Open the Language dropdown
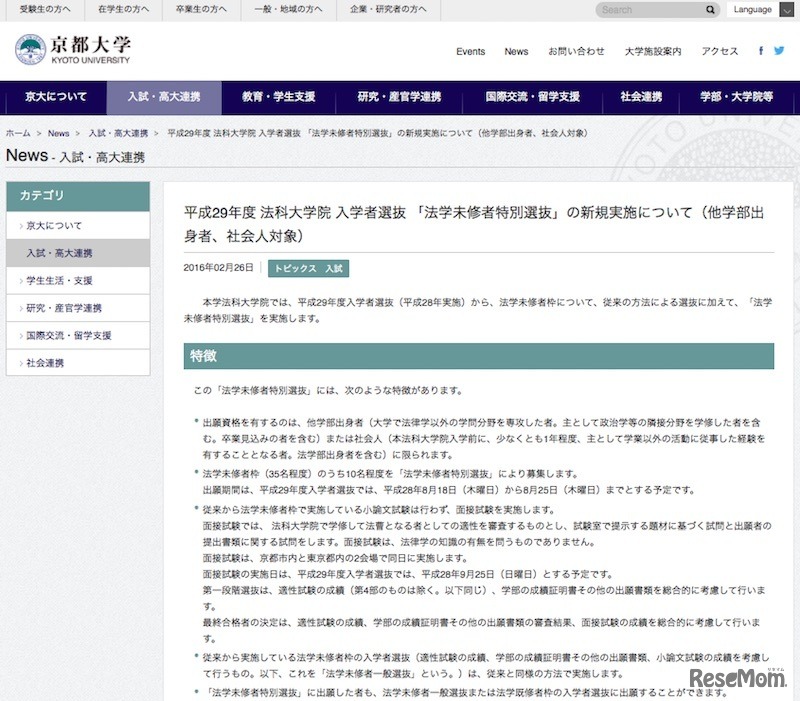Image resolution: width=800 pixels, height=701 pixels. point(762,10)
